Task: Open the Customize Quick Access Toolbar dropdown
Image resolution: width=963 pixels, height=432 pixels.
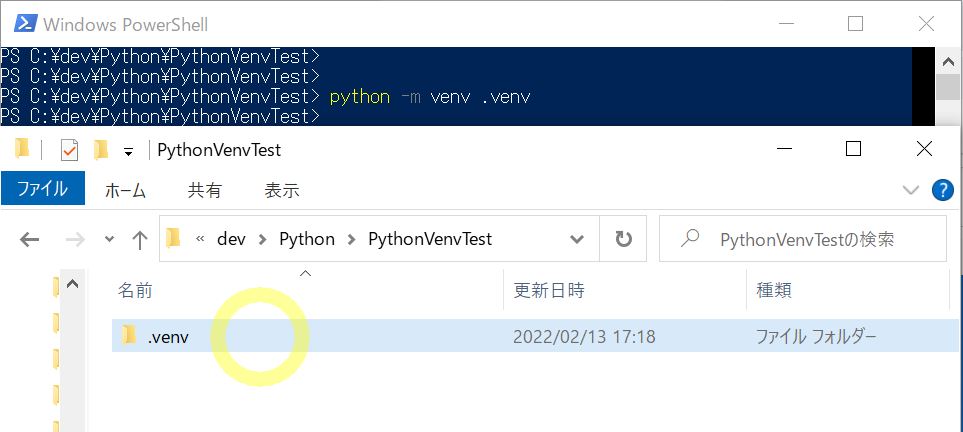Action: coord(128,151)
